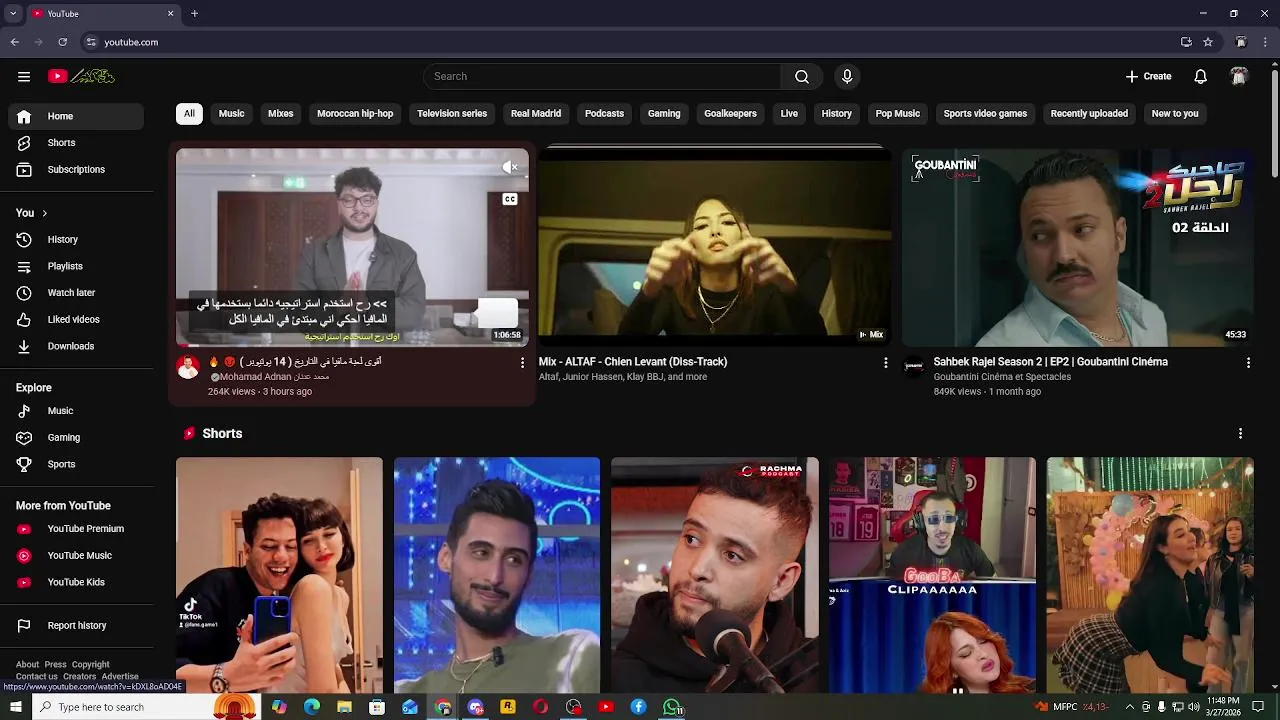Open Shorts section options menu

1240,434
